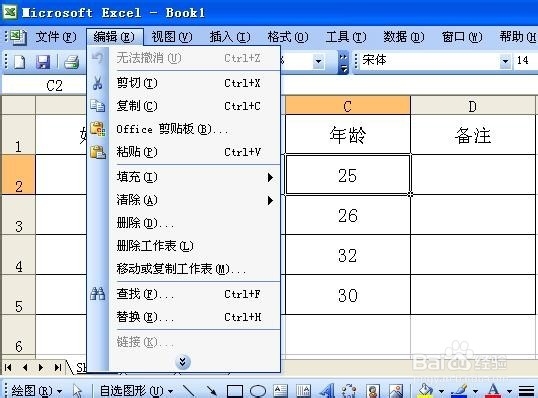The width and height of the screenshot is (538, 398).
Task: Click the Fill Color paint bucket
Action: point(426,390)
